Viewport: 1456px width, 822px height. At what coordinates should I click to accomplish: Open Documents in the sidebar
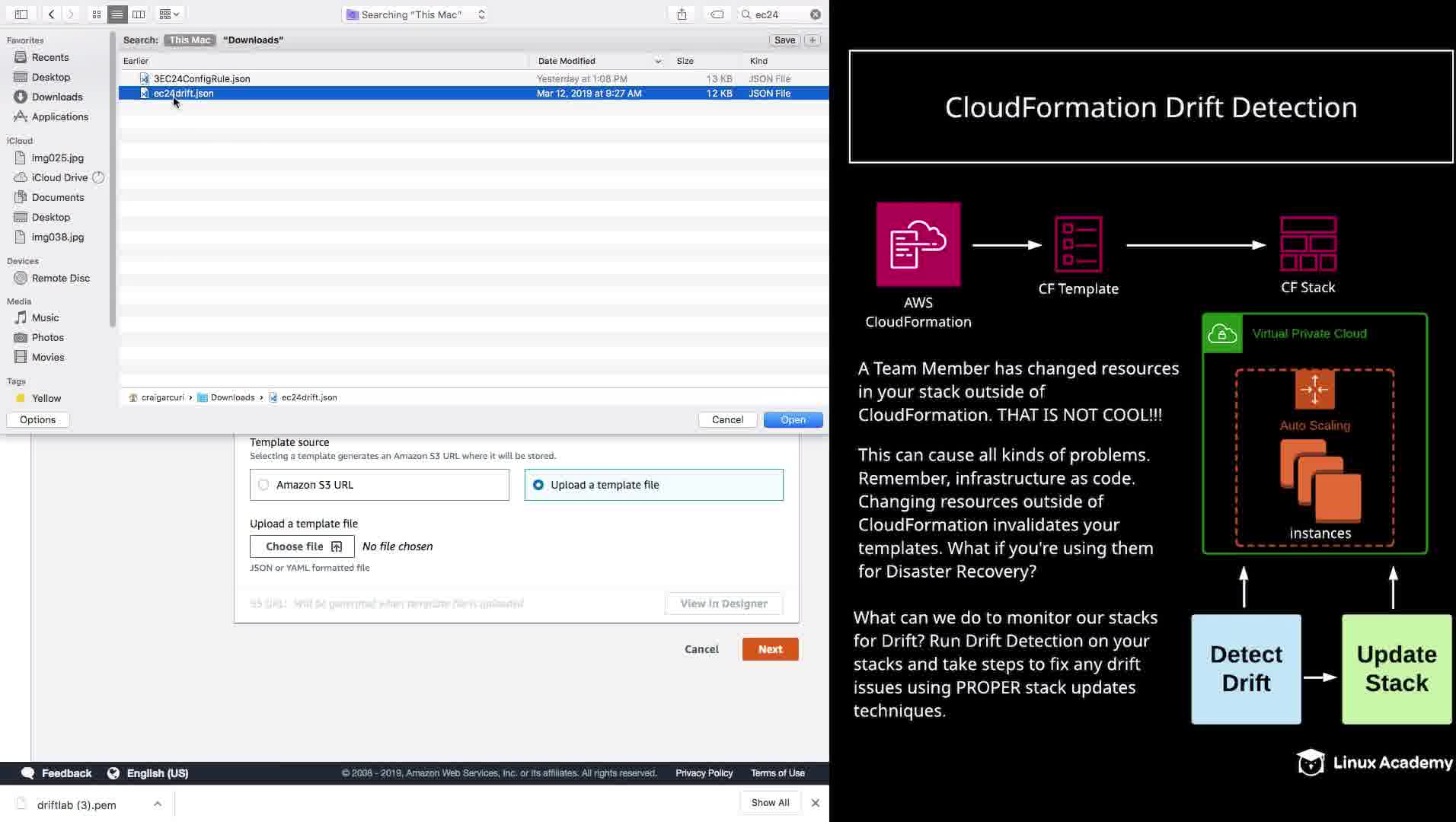click(x=58, y=197)
